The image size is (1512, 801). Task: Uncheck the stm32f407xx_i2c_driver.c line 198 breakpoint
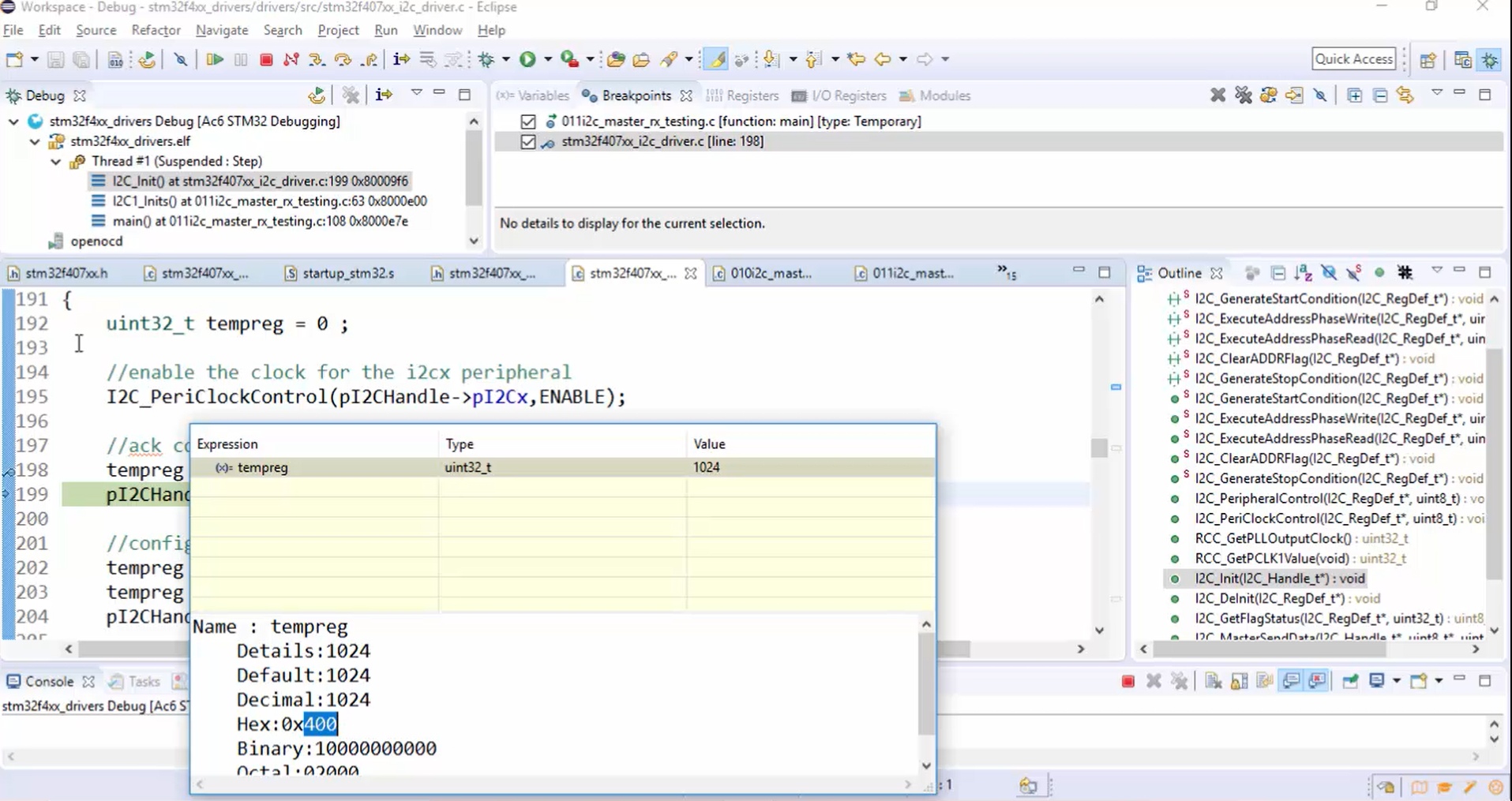[528, 142]
